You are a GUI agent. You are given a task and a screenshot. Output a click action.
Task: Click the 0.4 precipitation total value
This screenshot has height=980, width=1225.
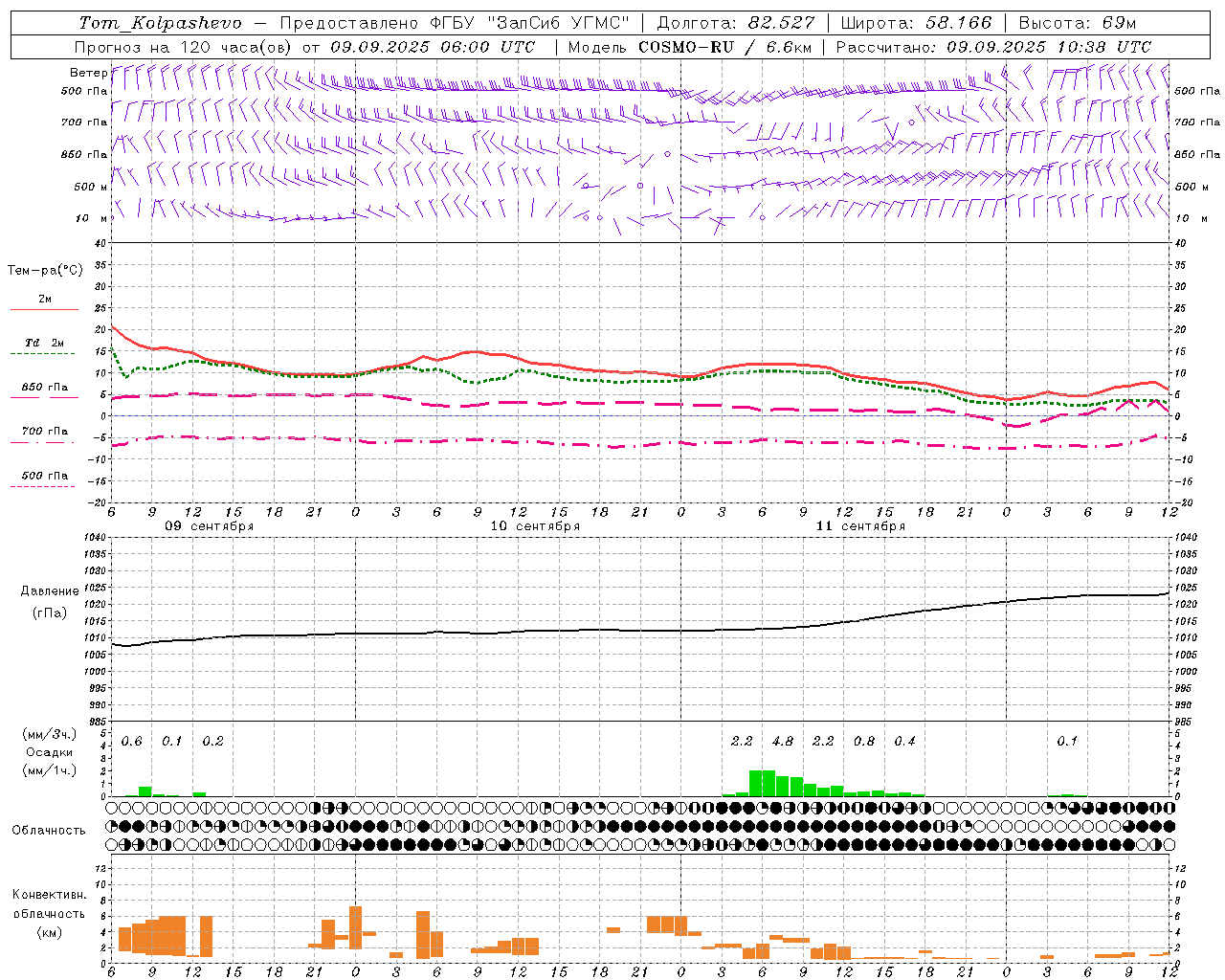(x=904, y=741)
